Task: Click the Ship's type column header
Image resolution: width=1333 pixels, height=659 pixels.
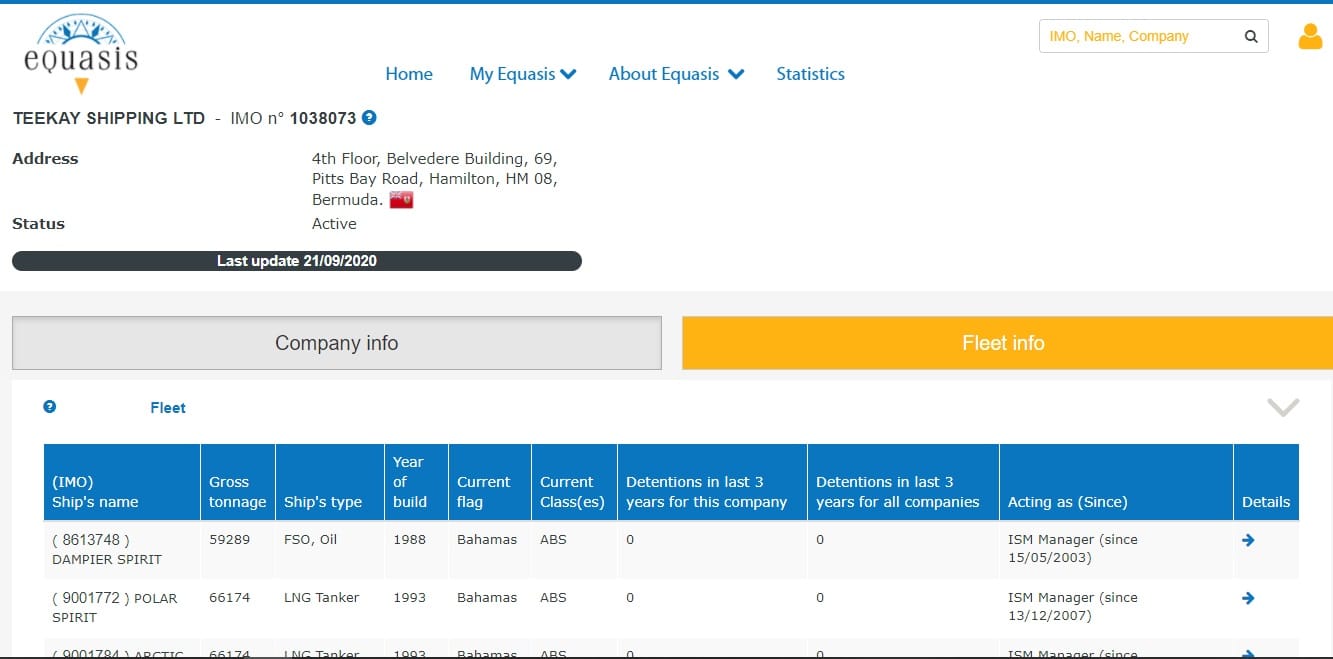Action: [x=330, y=482]
